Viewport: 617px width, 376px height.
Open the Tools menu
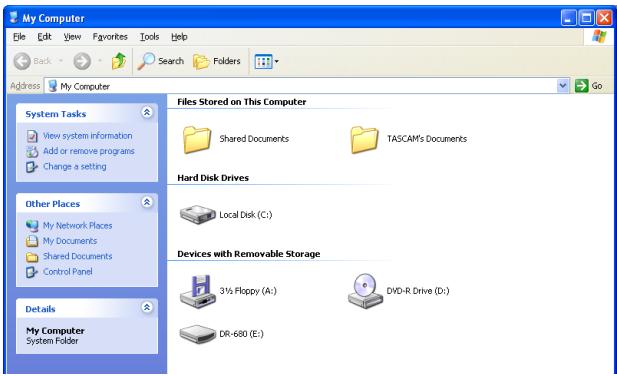tap(150, 37)
